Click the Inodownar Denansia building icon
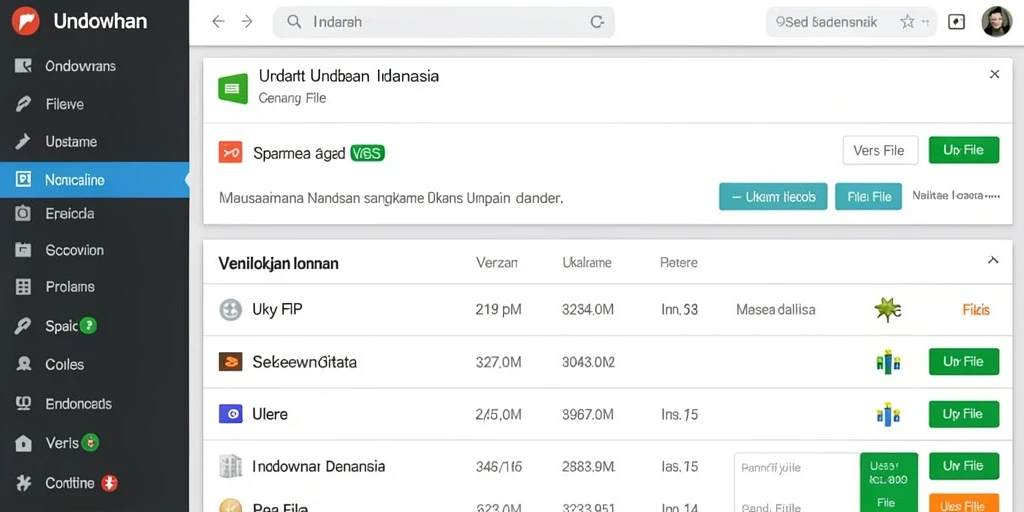Screen dimensions: 1024x512 tap(231, 466)
